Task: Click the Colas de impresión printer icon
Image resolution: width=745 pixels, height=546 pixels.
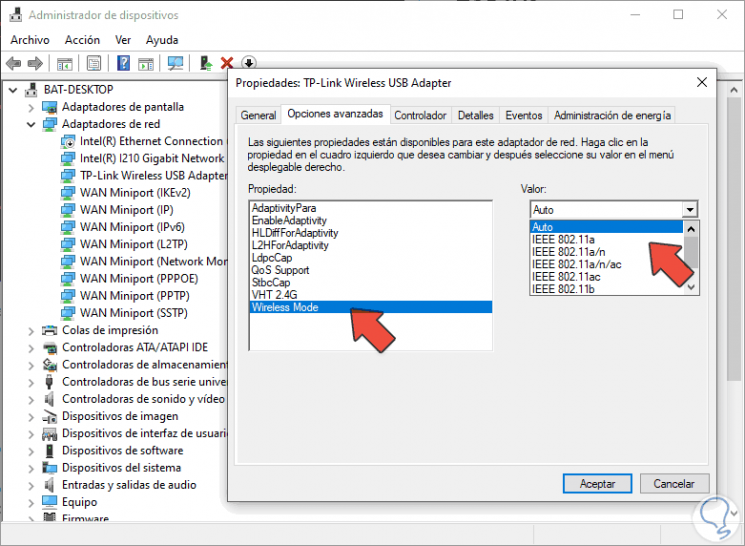Action: 49,330
